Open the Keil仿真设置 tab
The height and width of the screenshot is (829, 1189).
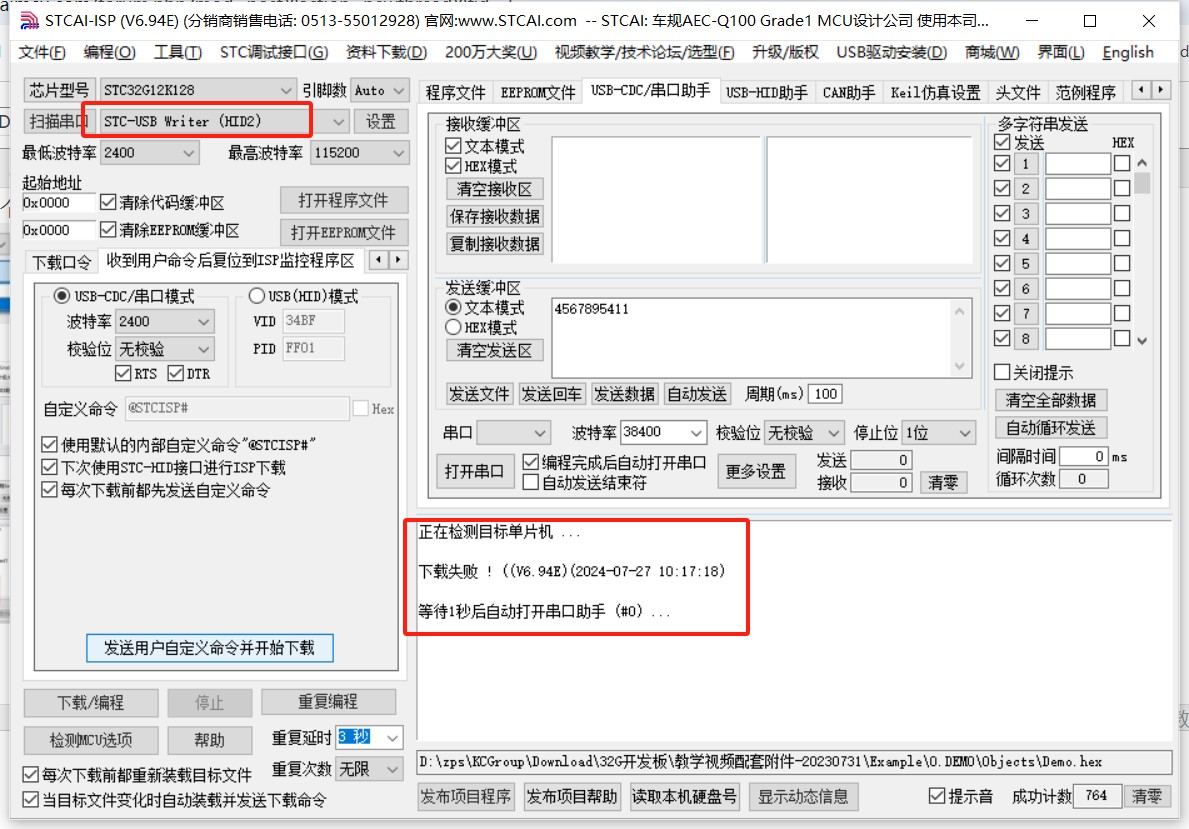(x=935, y=93)
